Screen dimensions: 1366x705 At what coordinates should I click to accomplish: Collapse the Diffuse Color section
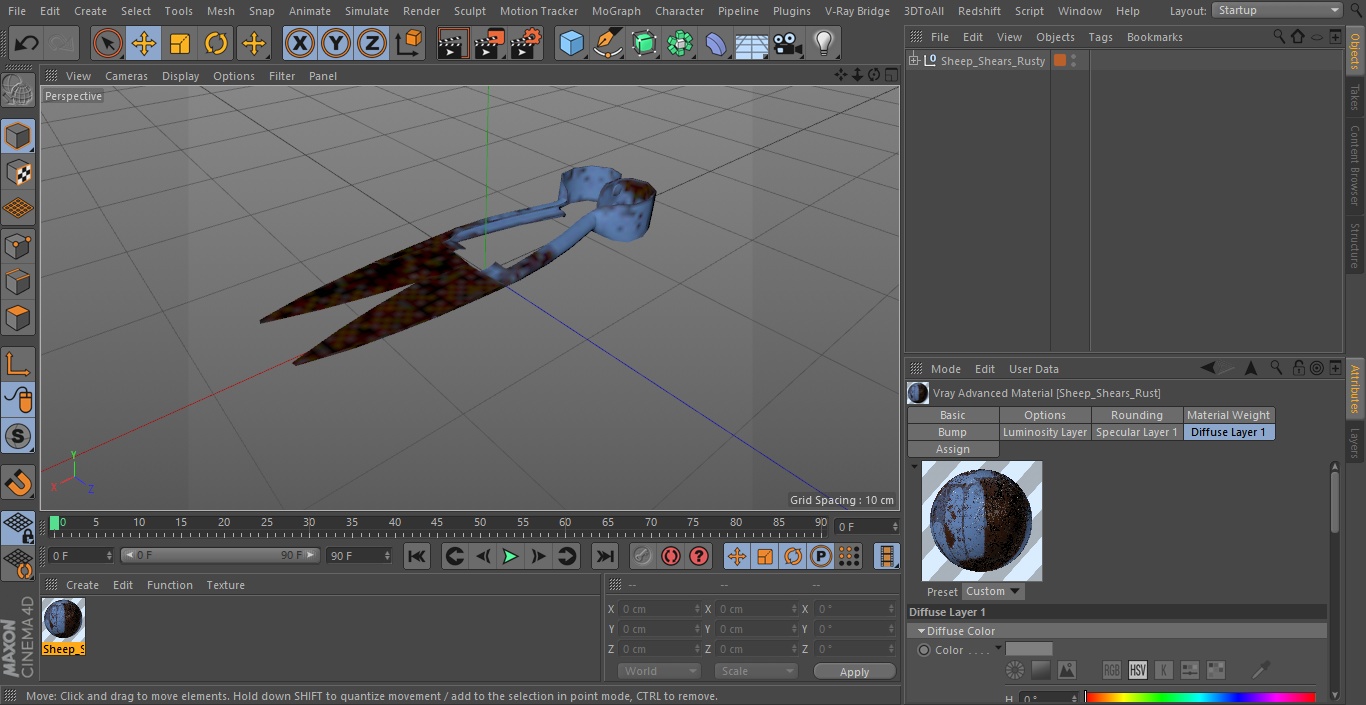921,631
